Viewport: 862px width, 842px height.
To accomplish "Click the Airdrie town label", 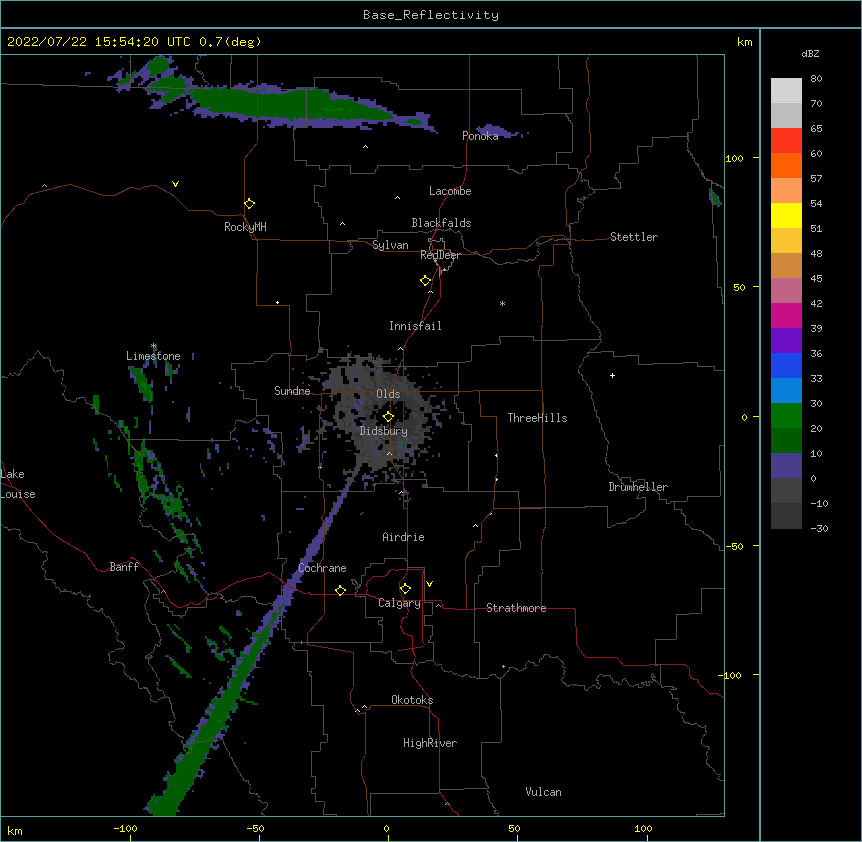I will click(403, 537).
